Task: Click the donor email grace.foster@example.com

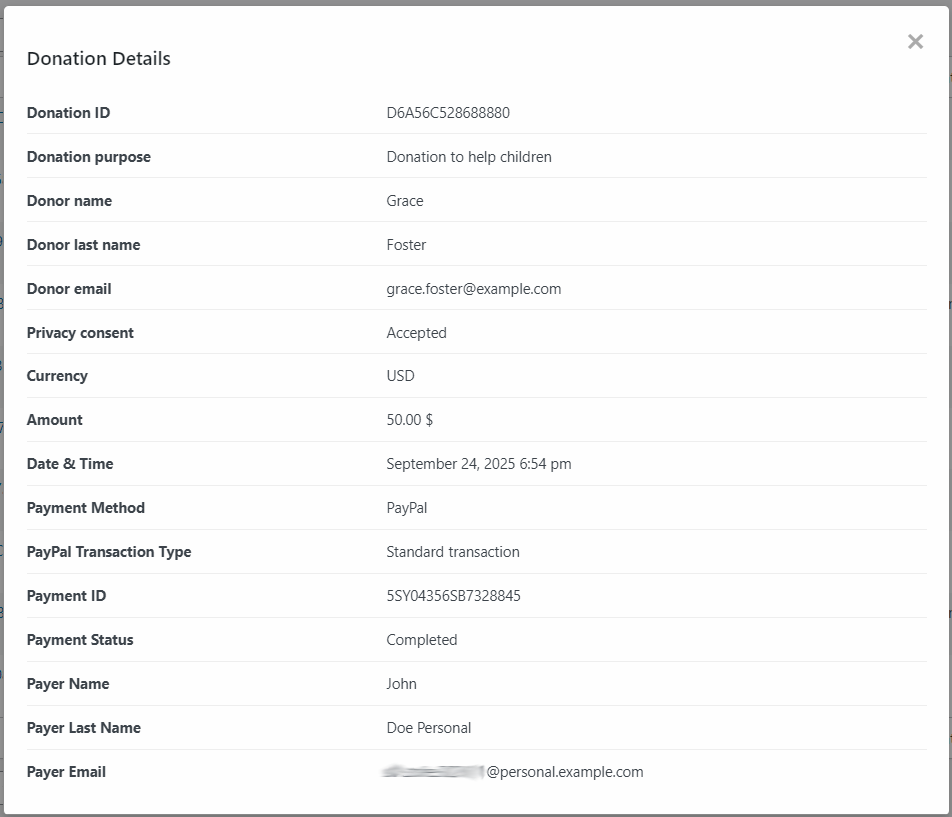Action: tap(474, 289)
